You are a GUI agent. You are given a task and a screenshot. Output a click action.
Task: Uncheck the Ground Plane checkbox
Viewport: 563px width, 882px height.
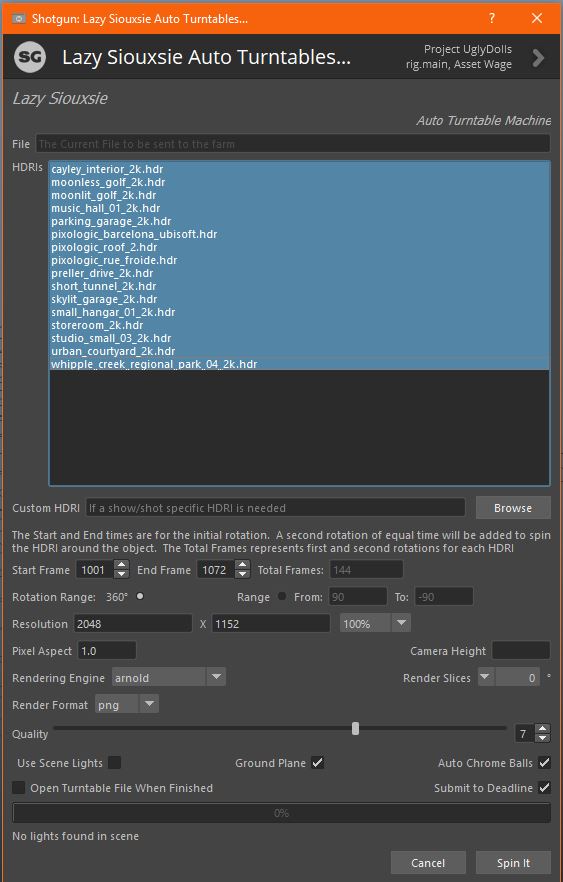tap(318, 762)
